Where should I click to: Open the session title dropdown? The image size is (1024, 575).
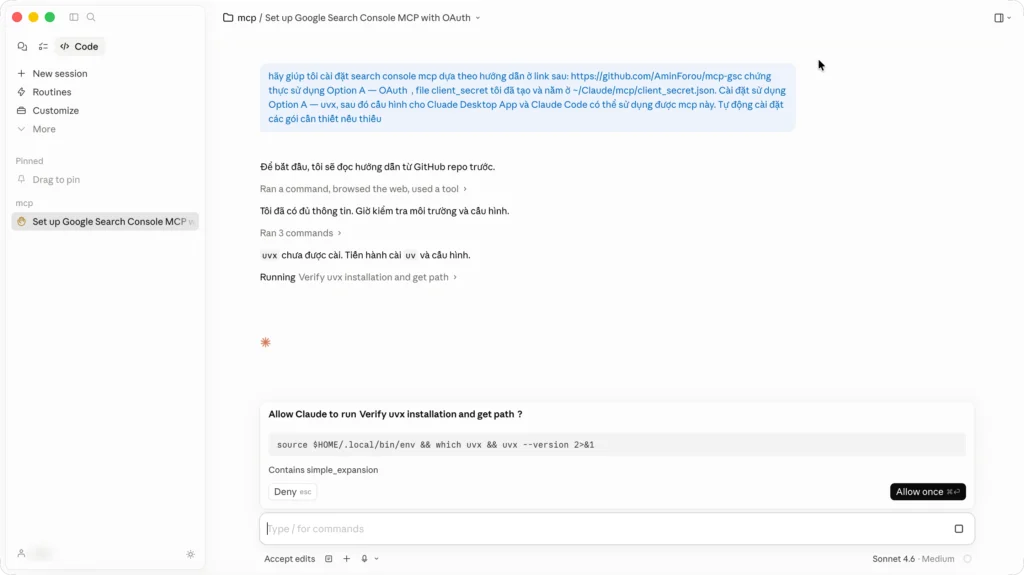(478, 18)
